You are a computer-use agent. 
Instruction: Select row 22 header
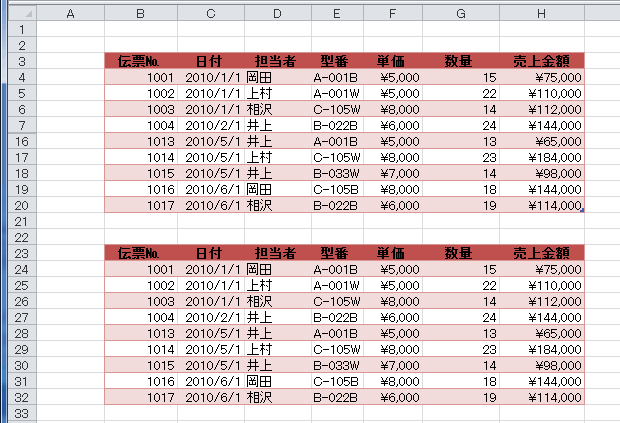pos(19,237)
